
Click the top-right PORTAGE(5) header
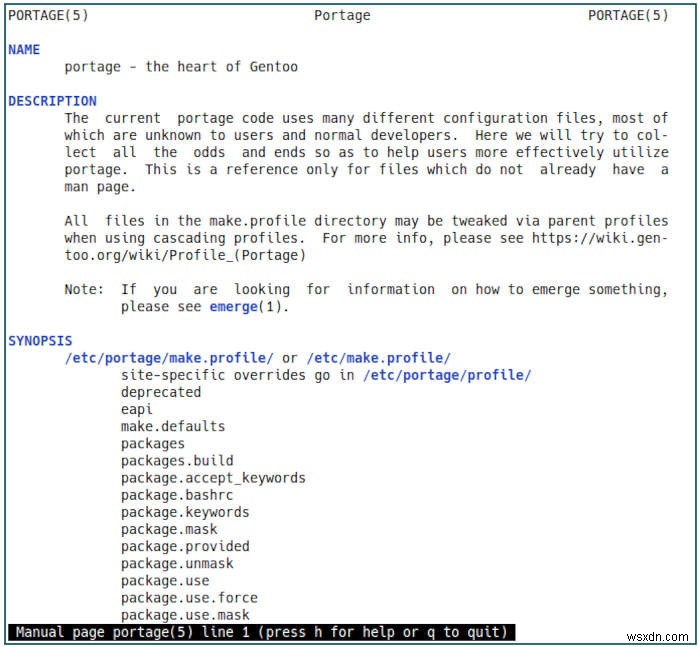pos(628,16)
